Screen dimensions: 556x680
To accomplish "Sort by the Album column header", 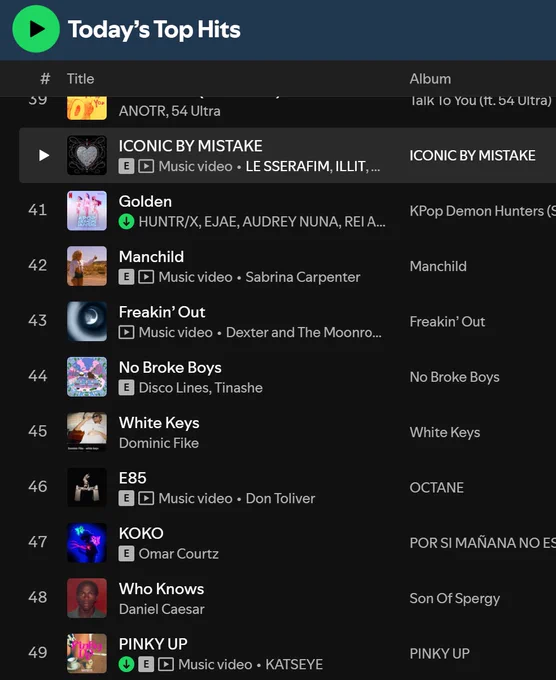I will [x=430, y=79].
